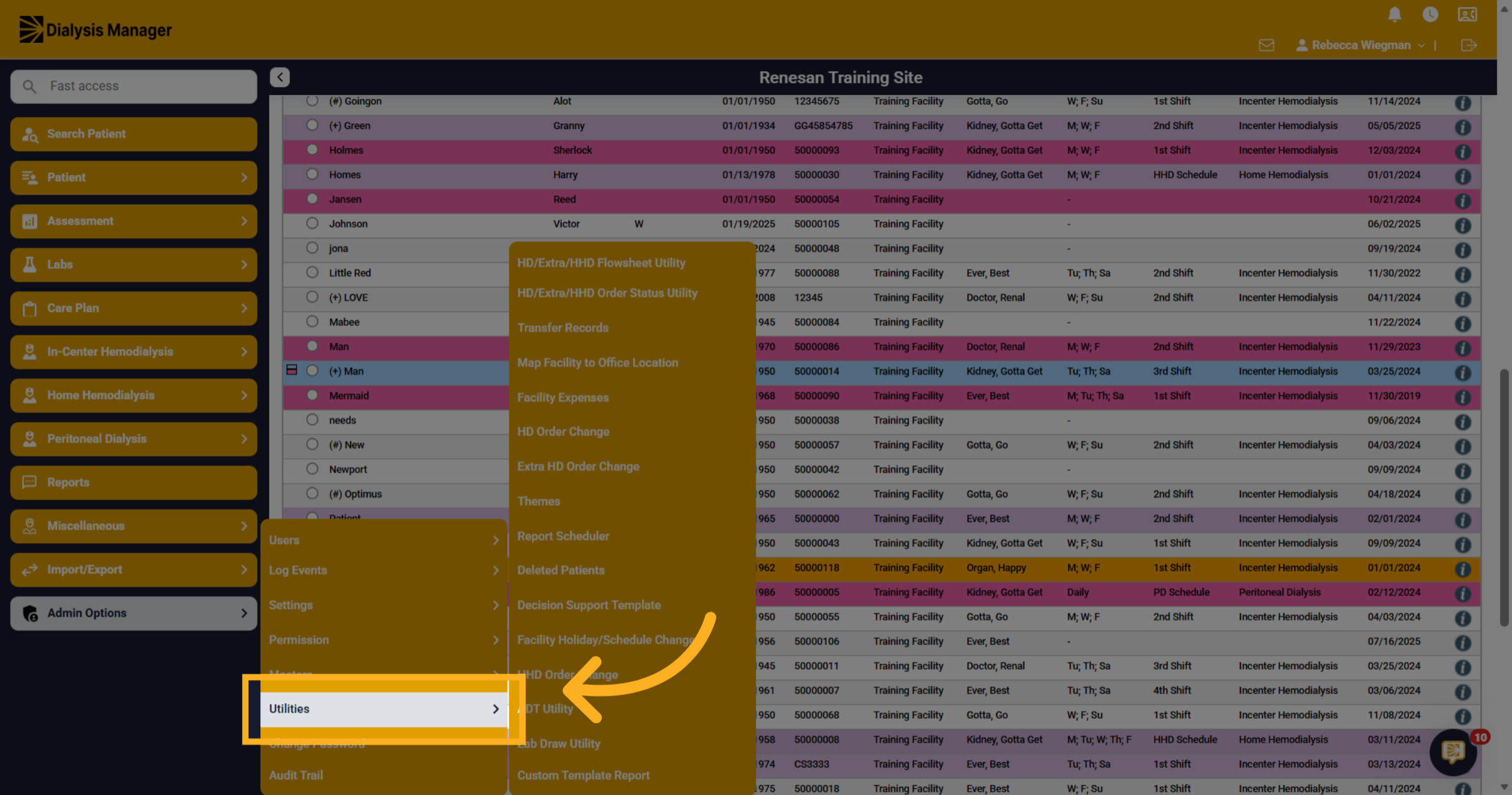Expand the Home Hemodialysis menu

pos(134,395)
